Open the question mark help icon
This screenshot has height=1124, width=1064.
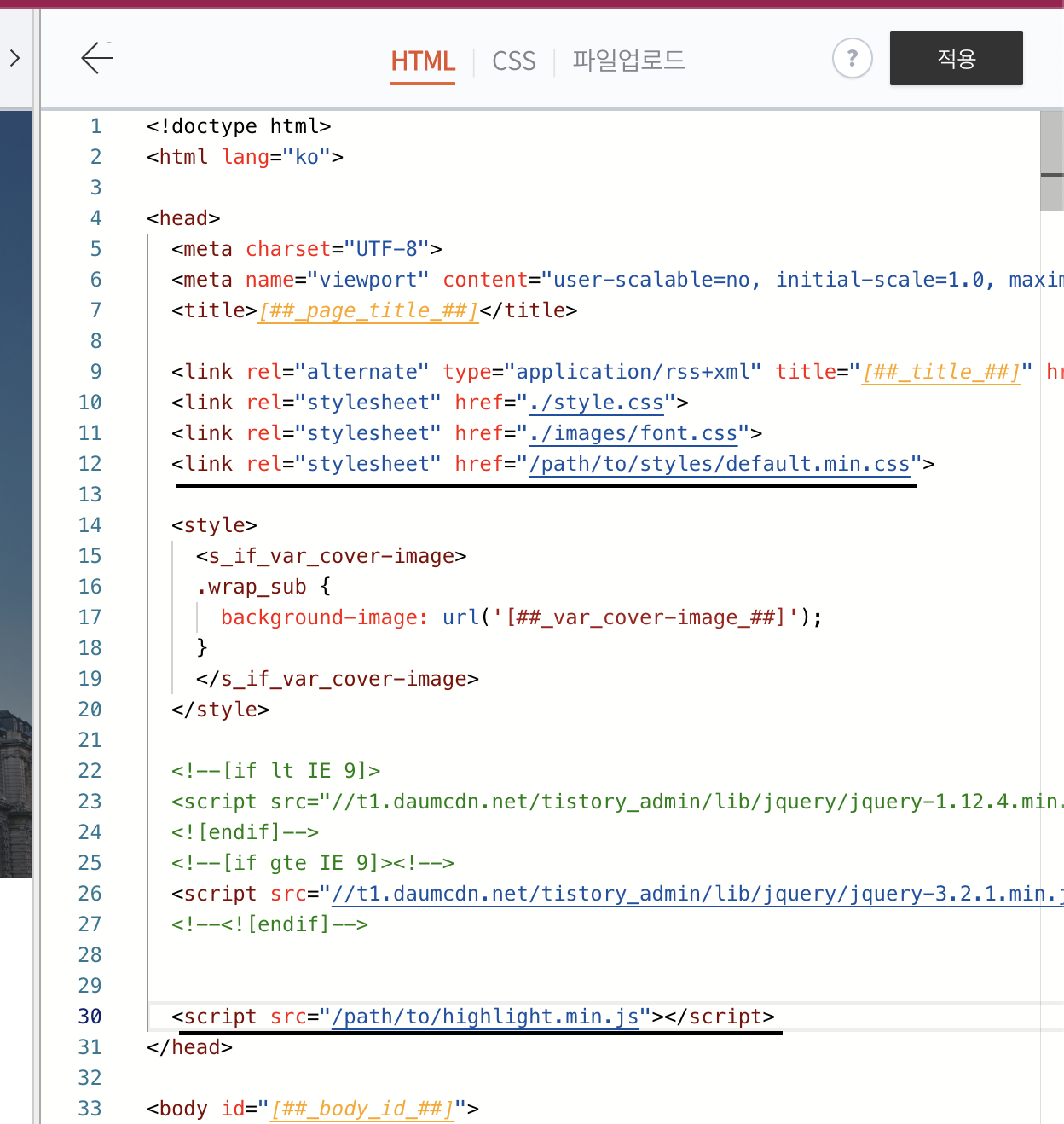pos(852,59)
